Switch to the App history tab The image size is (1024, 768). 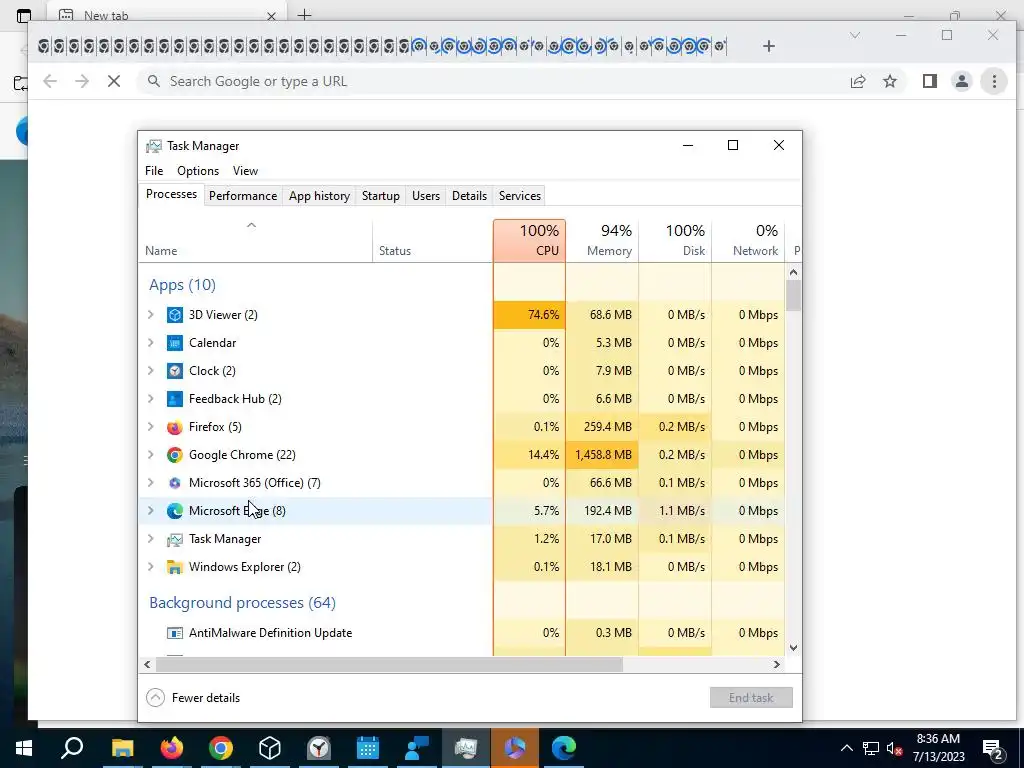tap(319, 196)
